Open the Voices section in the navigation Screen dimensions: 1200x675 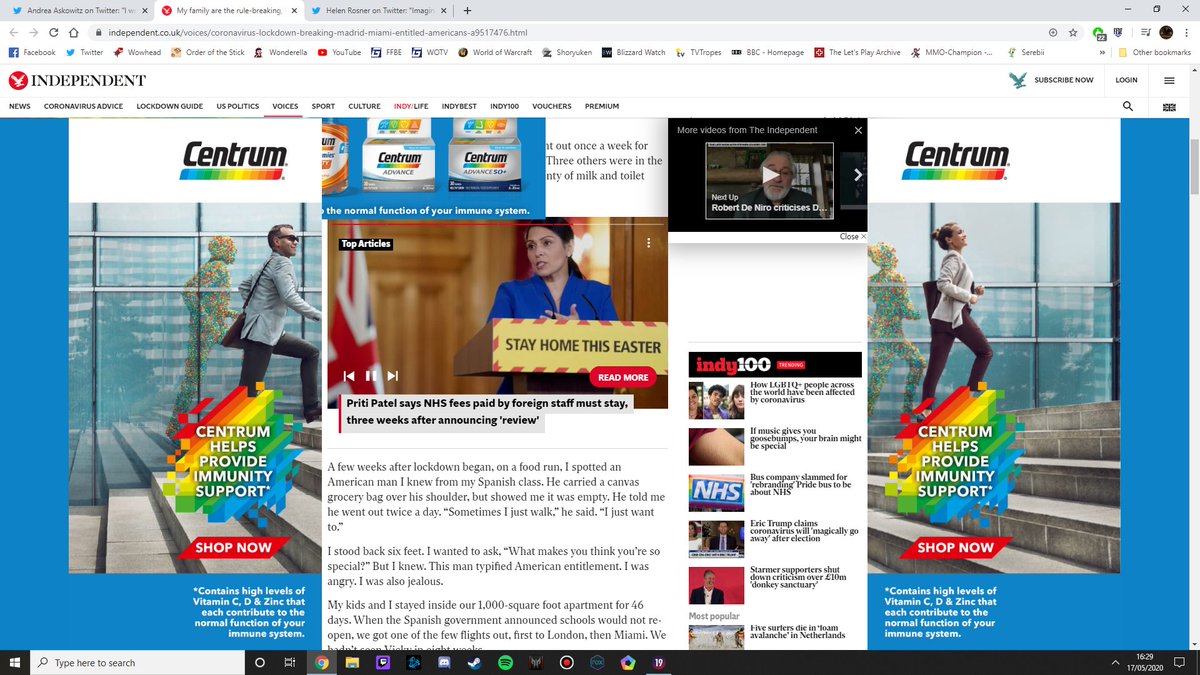(285, 106)
